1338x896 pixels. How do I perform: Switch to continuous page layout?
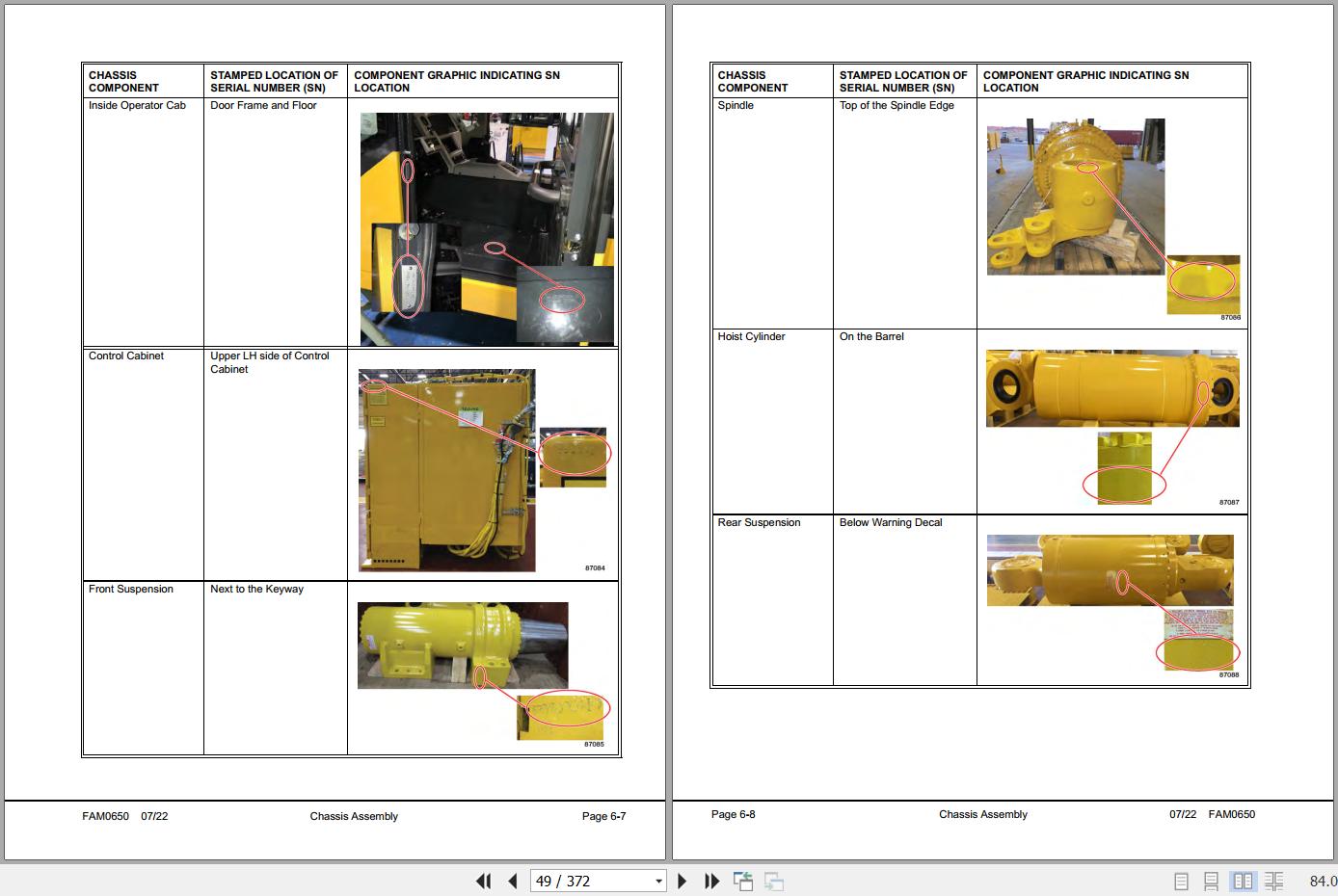point(1212,881)
